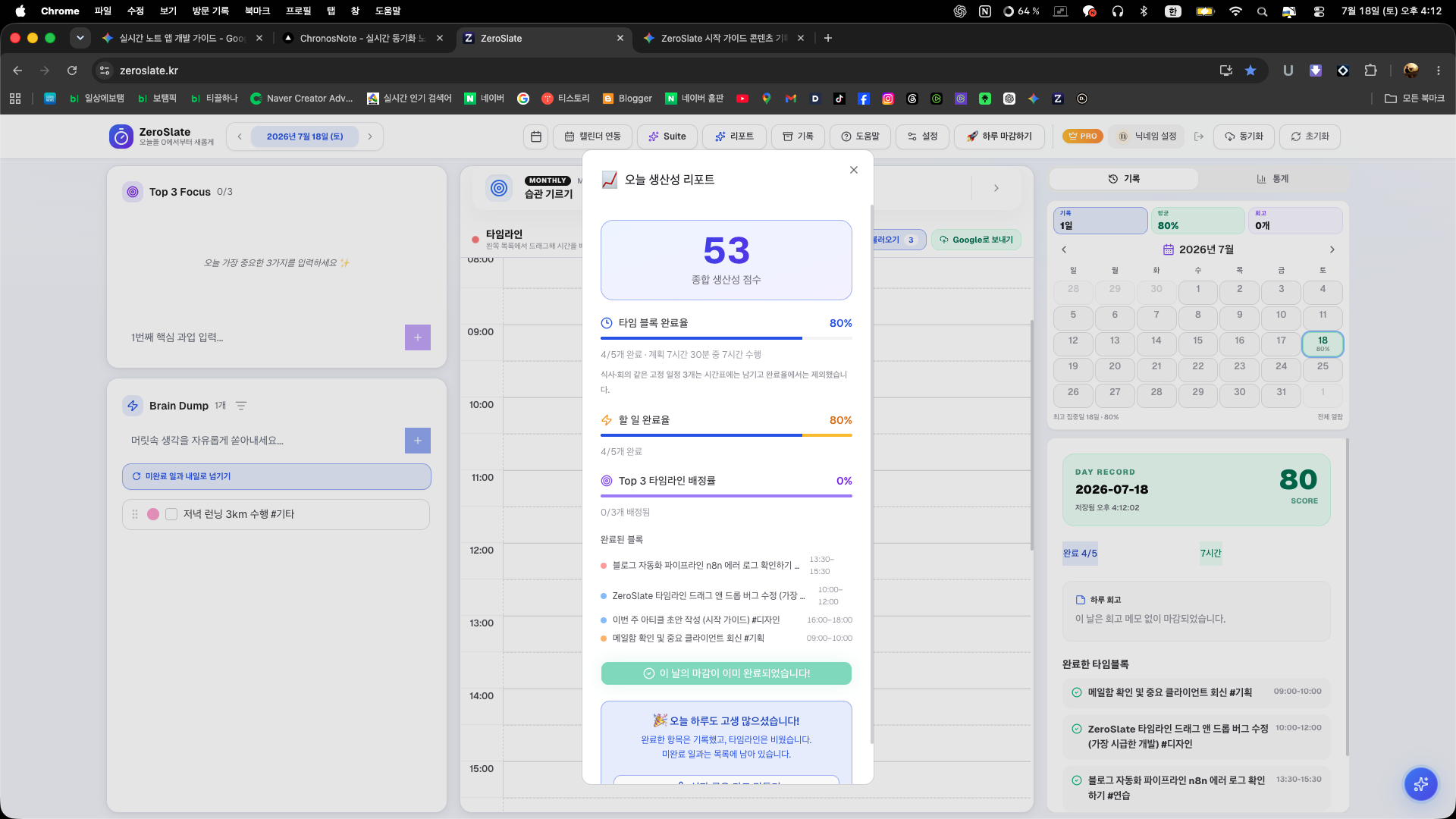This screenshot has height=819, width=1456.
Task: Click Spotlight search icon in menu bar
Action: [x=1262, y=11]
